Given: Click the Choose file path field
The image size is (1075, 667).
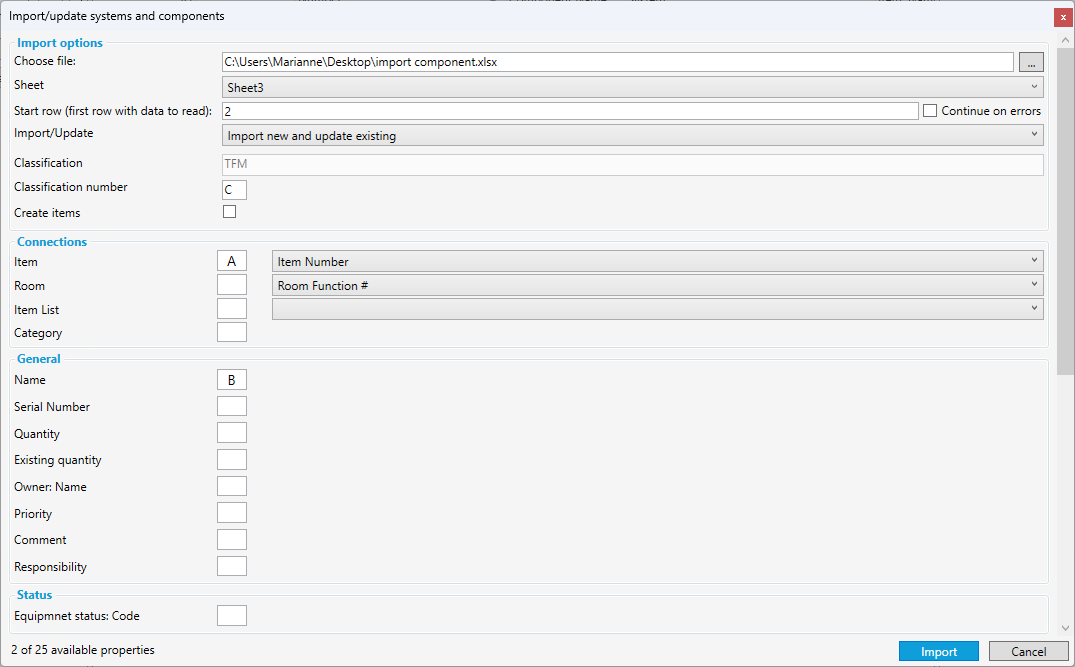Looking at the screenshot, I should (x=617, y=62).
